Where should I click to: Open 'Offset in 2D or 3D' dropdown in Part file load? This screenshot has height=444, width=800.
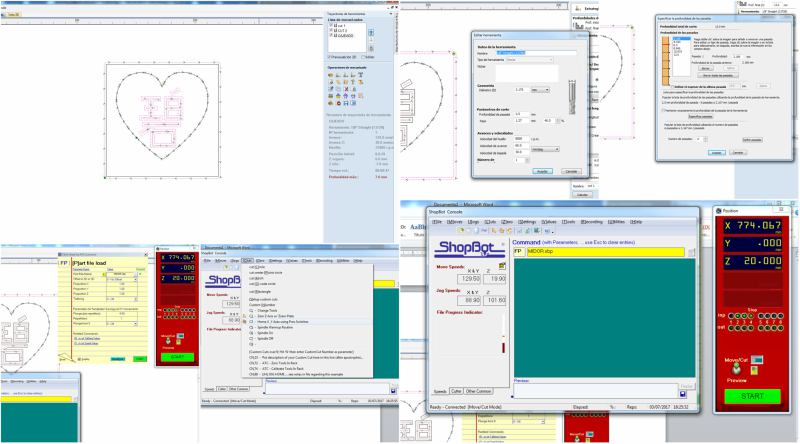coord(122,280)
